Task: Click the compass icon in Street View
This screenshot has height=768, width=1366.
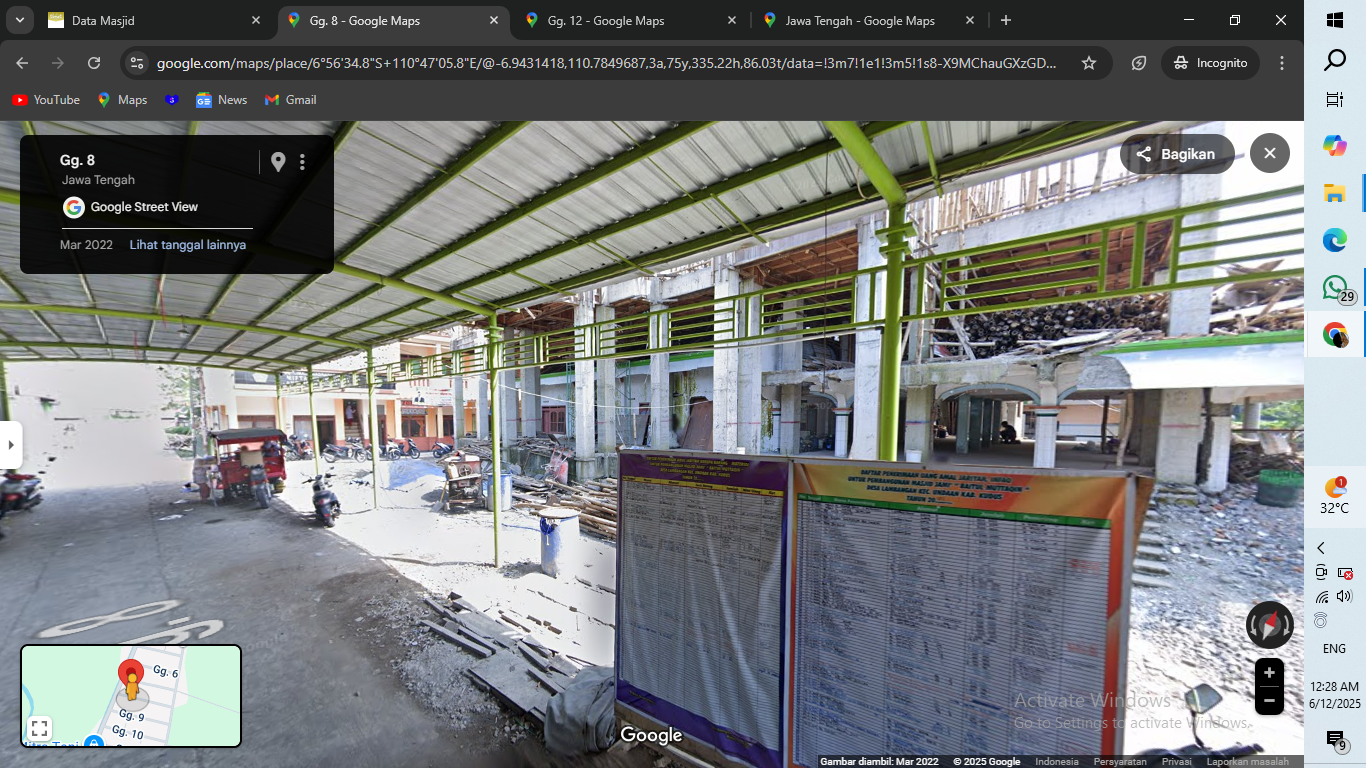Action: point(1269,625)
